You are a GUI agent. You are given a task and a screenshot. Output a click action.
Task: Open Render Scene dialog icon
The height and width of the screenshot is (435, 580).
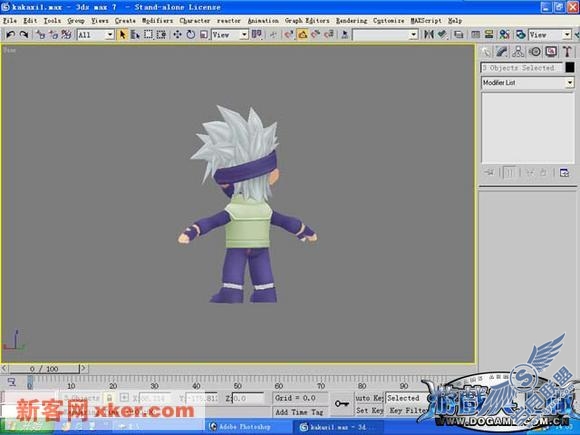pos(521,35)
